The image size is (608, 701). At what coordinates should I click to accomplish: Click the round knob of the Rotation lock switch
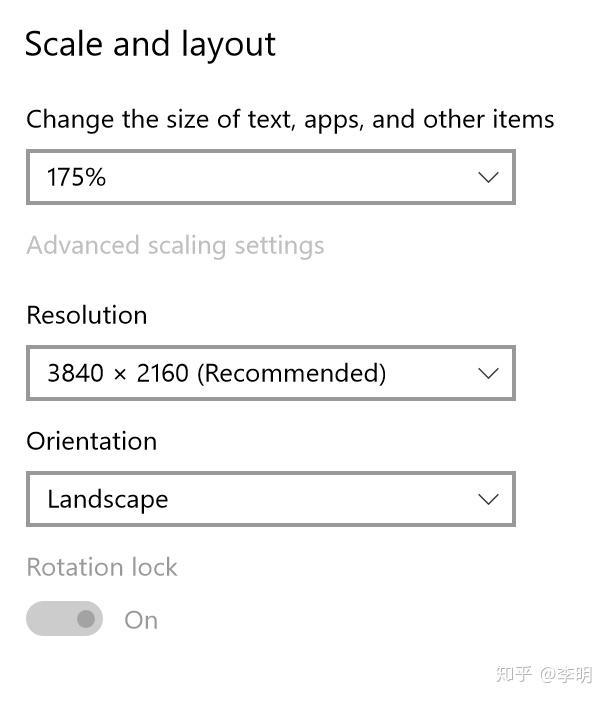click(x=86, y=619)
